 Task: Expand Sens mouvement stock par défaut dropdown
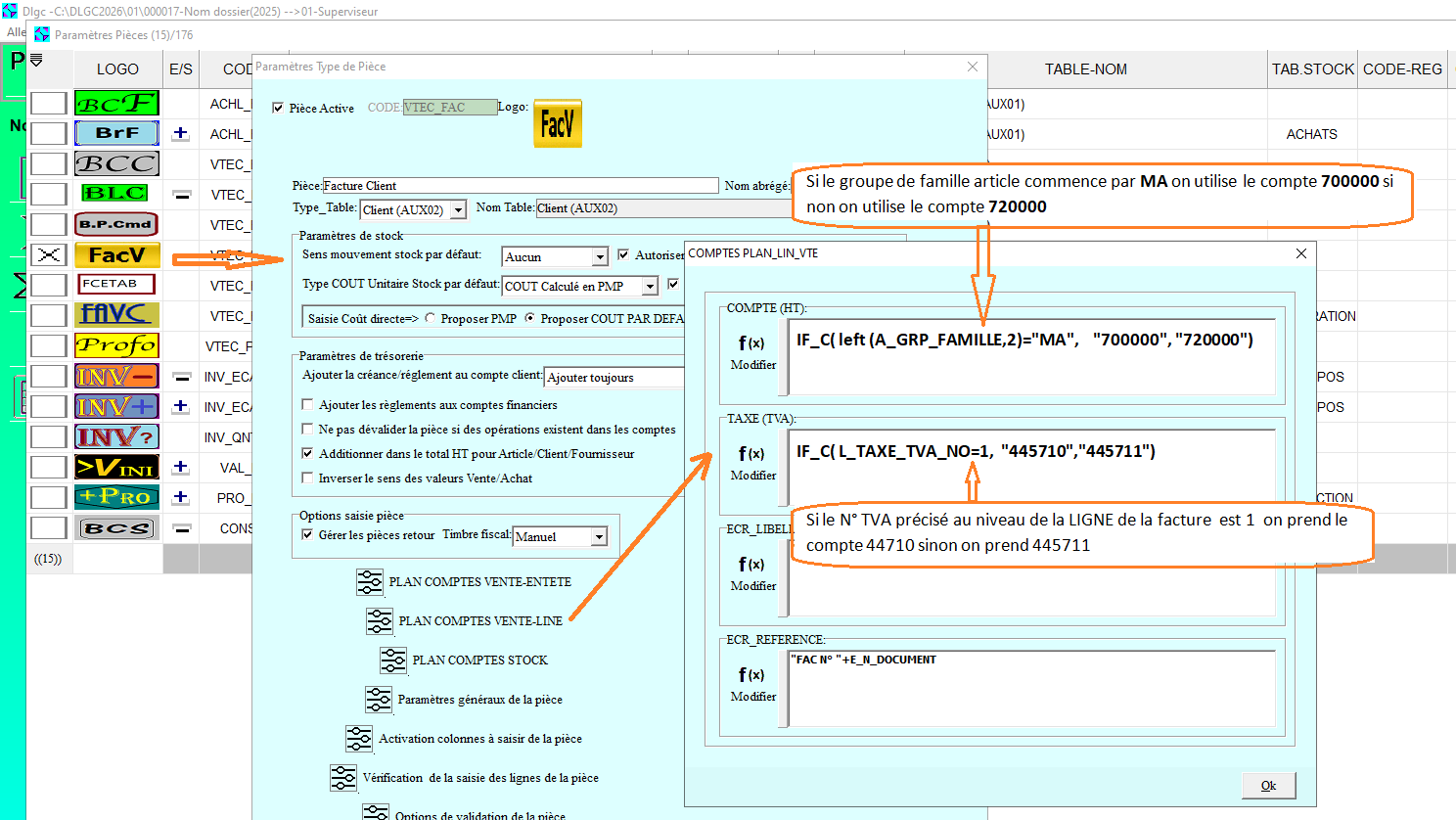coord(600,257)
